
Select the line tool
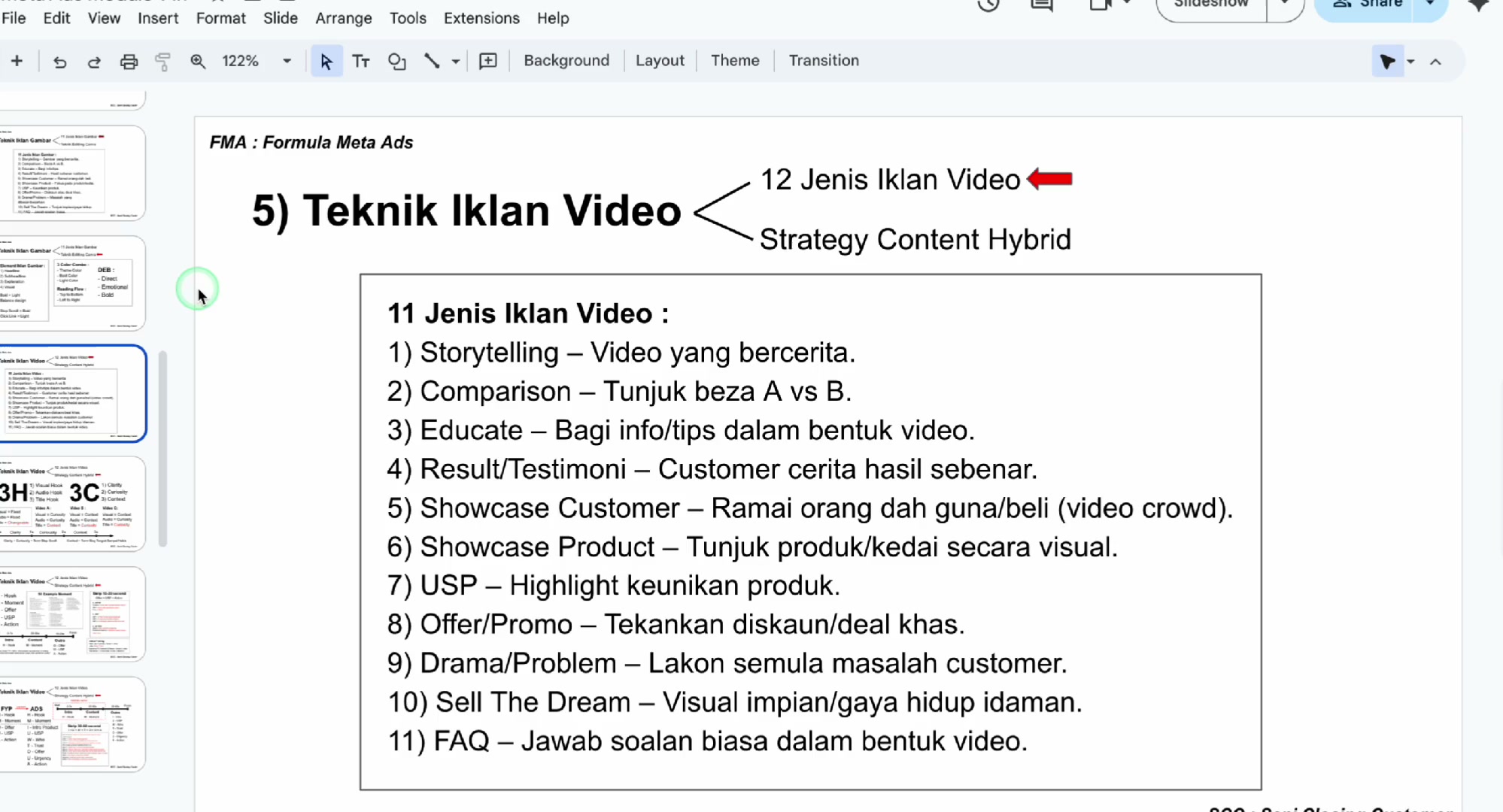[x=432, y=62]
